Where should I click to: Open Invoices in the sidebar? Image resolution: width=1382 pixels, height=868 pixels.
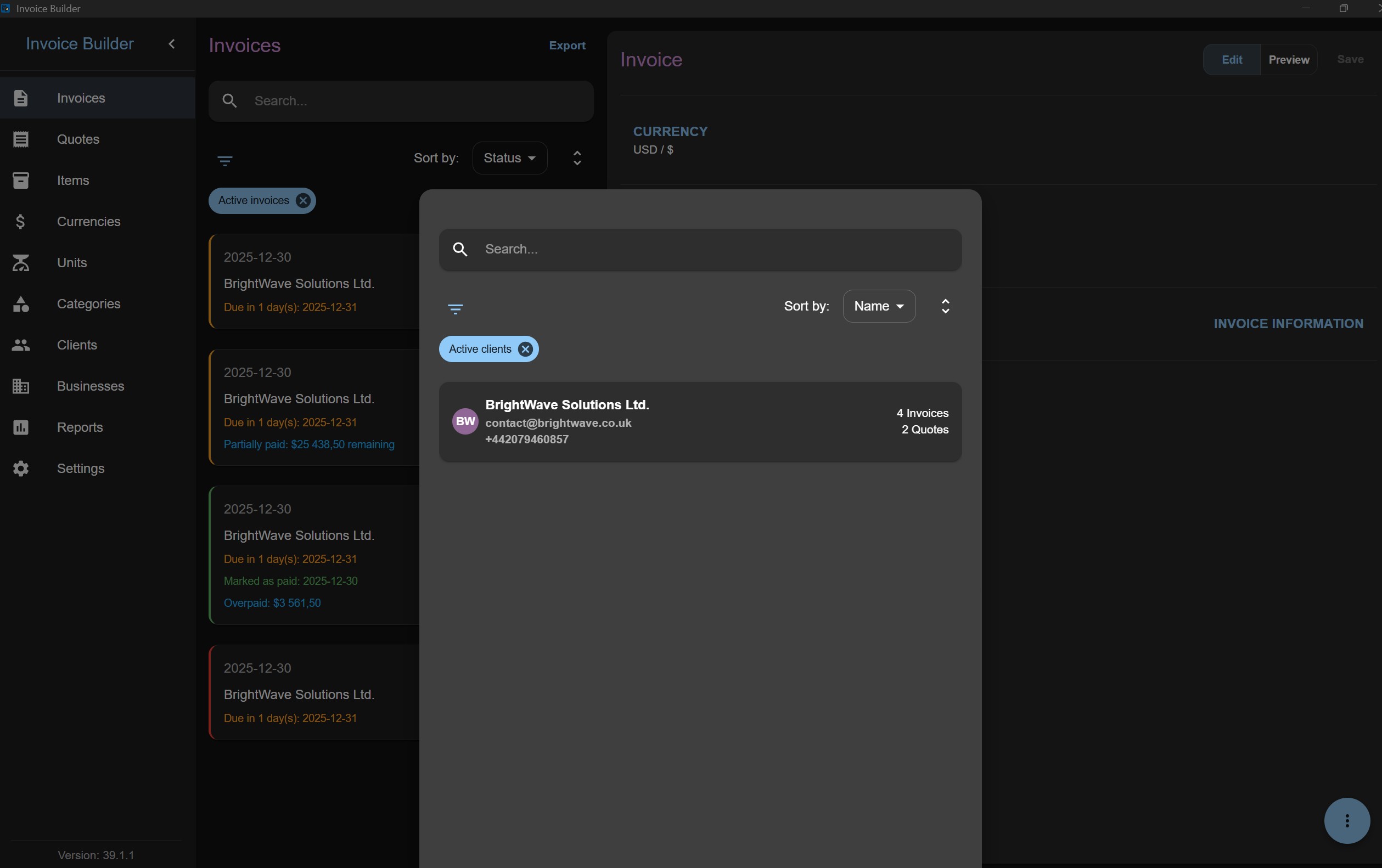[97, 98]
